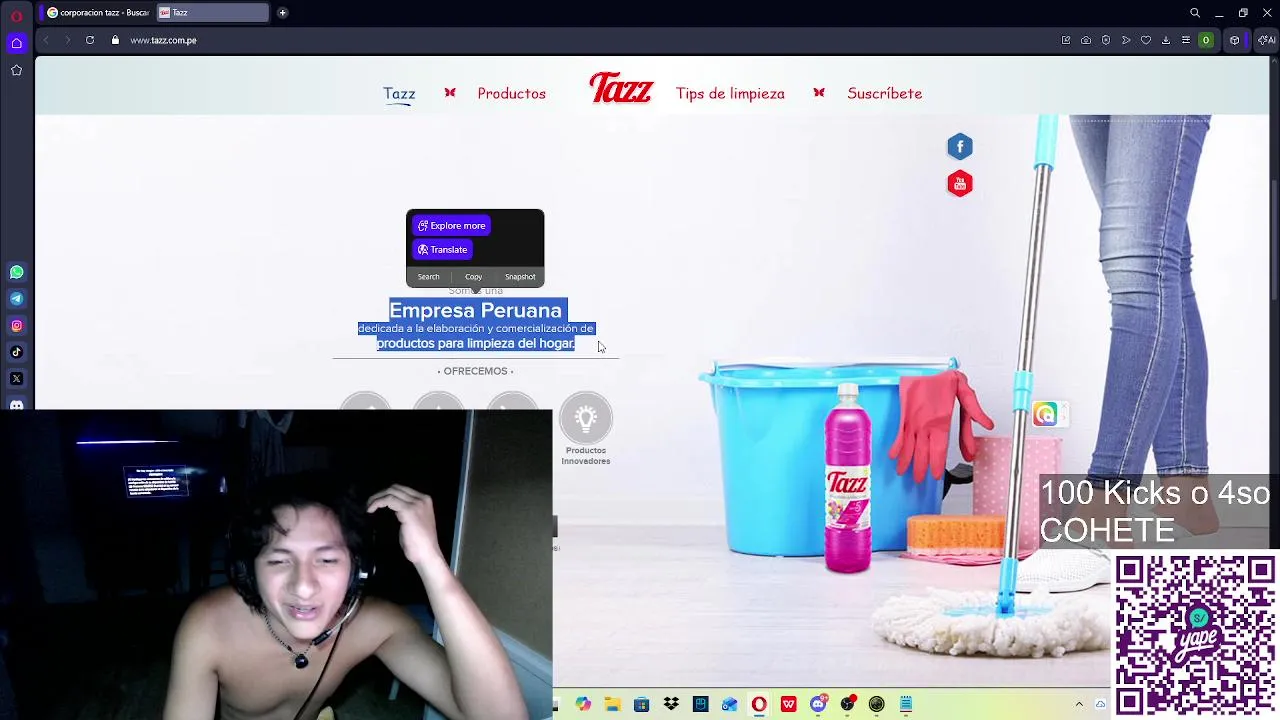Click Copy in selection popup
The width and height of the screenshot is (1280, 720).
click(x=473, y=277)
